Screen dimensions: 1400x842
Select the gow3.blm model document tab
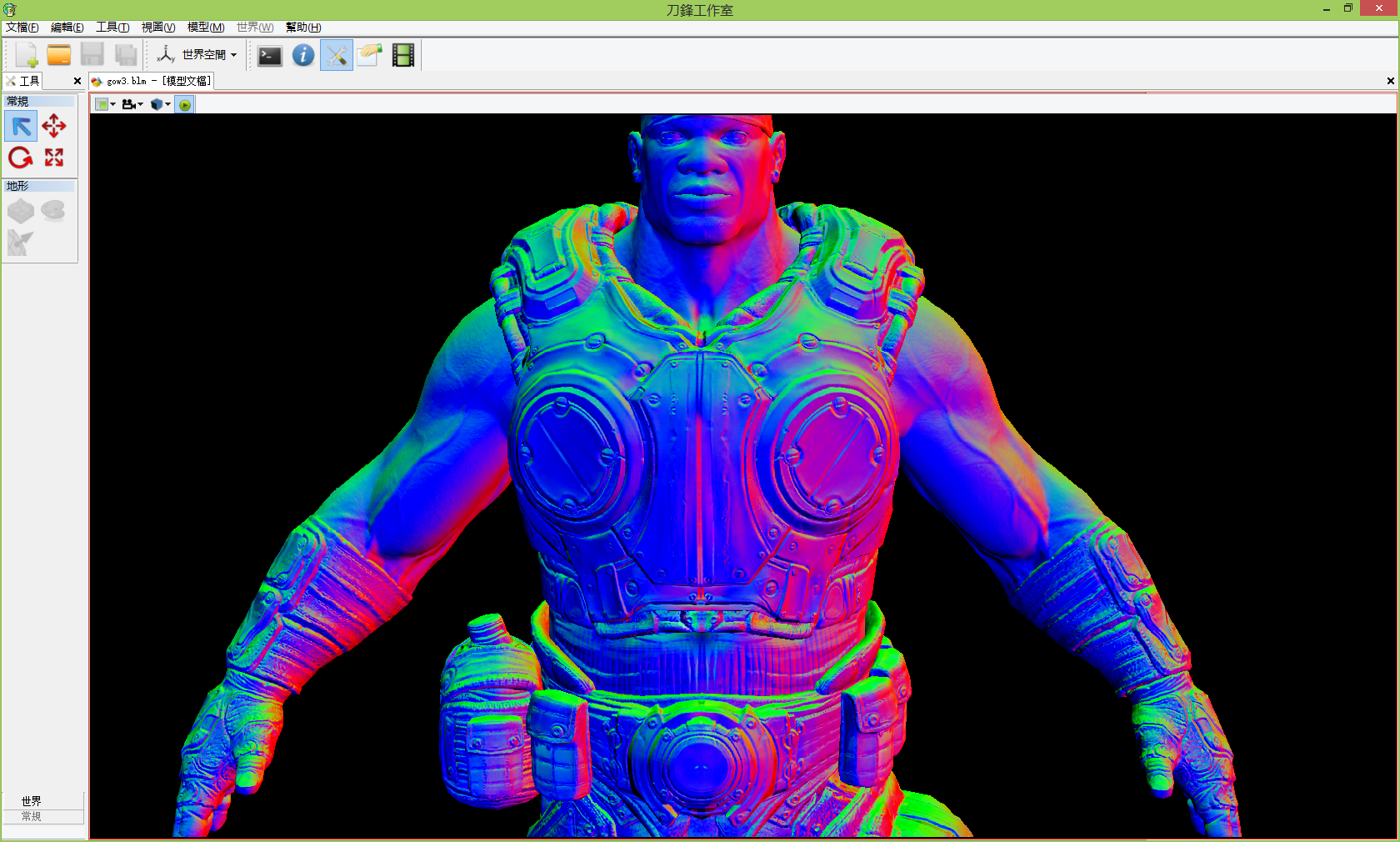click(x=152, y=81)
